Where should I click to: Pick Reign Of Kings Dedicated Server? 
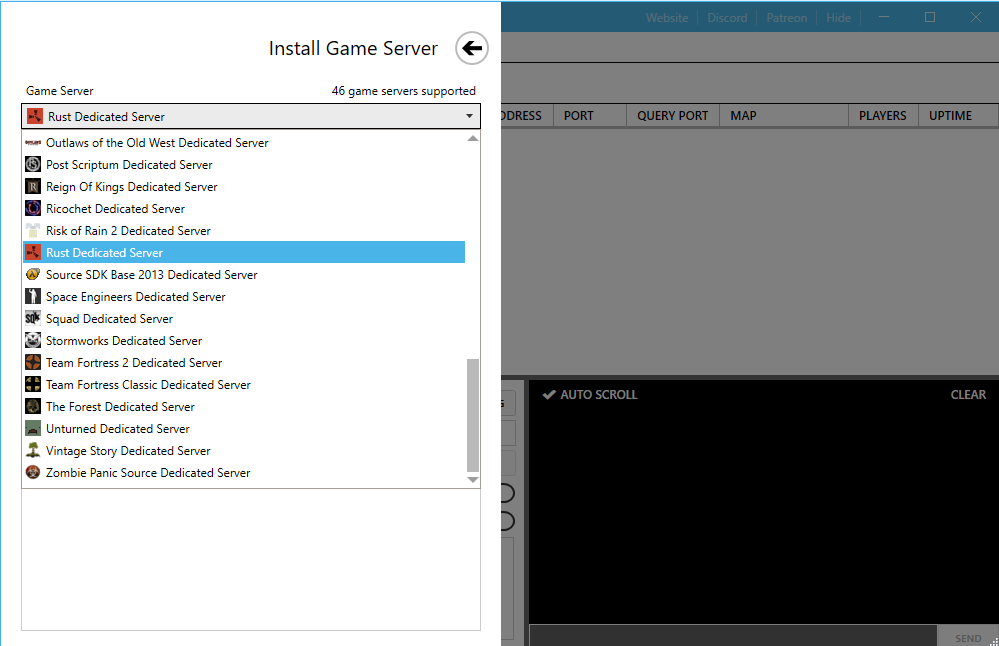pos(244,187)
